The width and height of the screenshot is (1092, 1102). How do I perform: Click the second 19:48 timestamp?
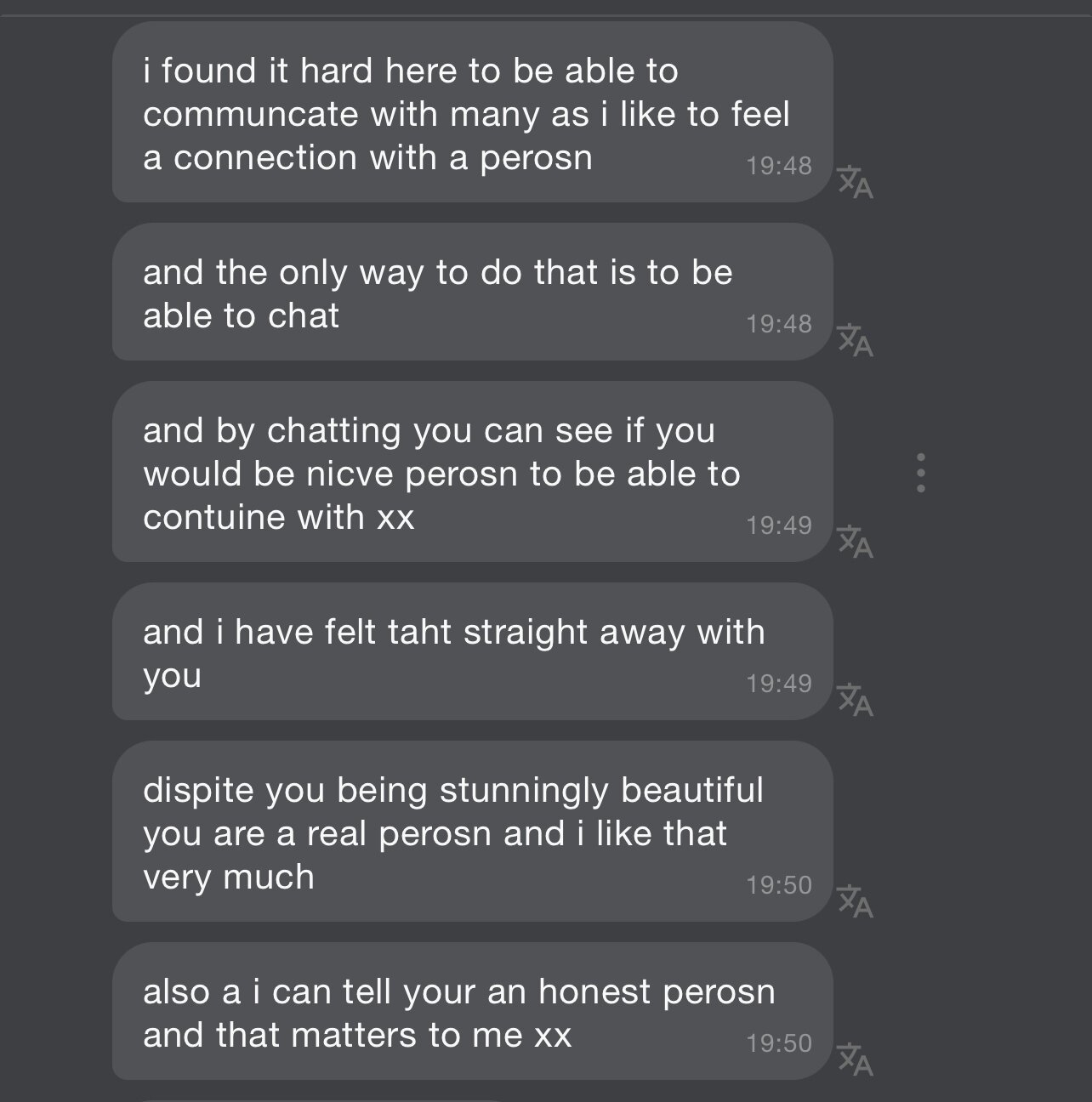click(x=778, y=324)
